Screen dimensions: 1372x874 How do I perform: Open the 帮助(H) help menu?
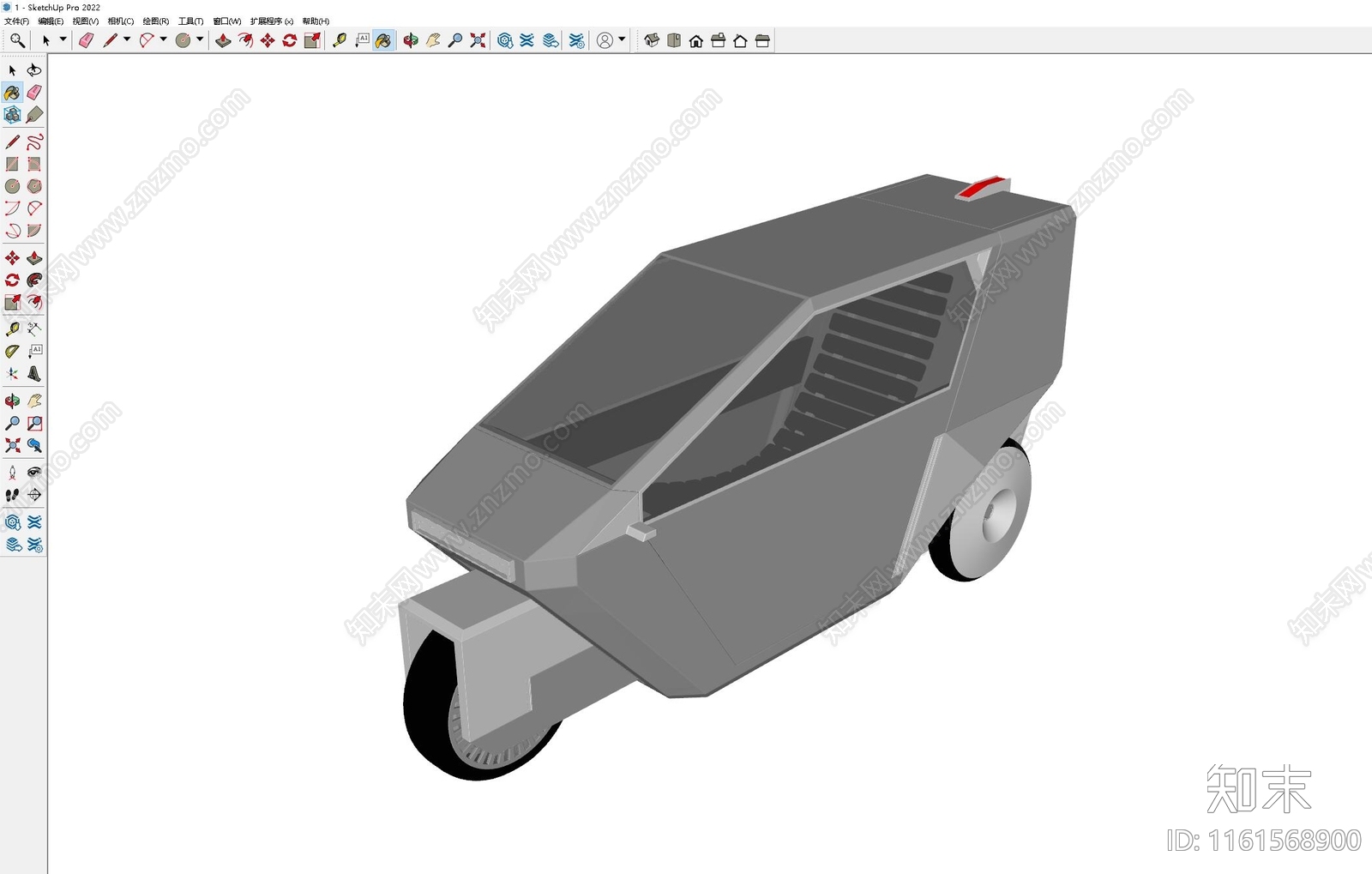tap(316, 21)
